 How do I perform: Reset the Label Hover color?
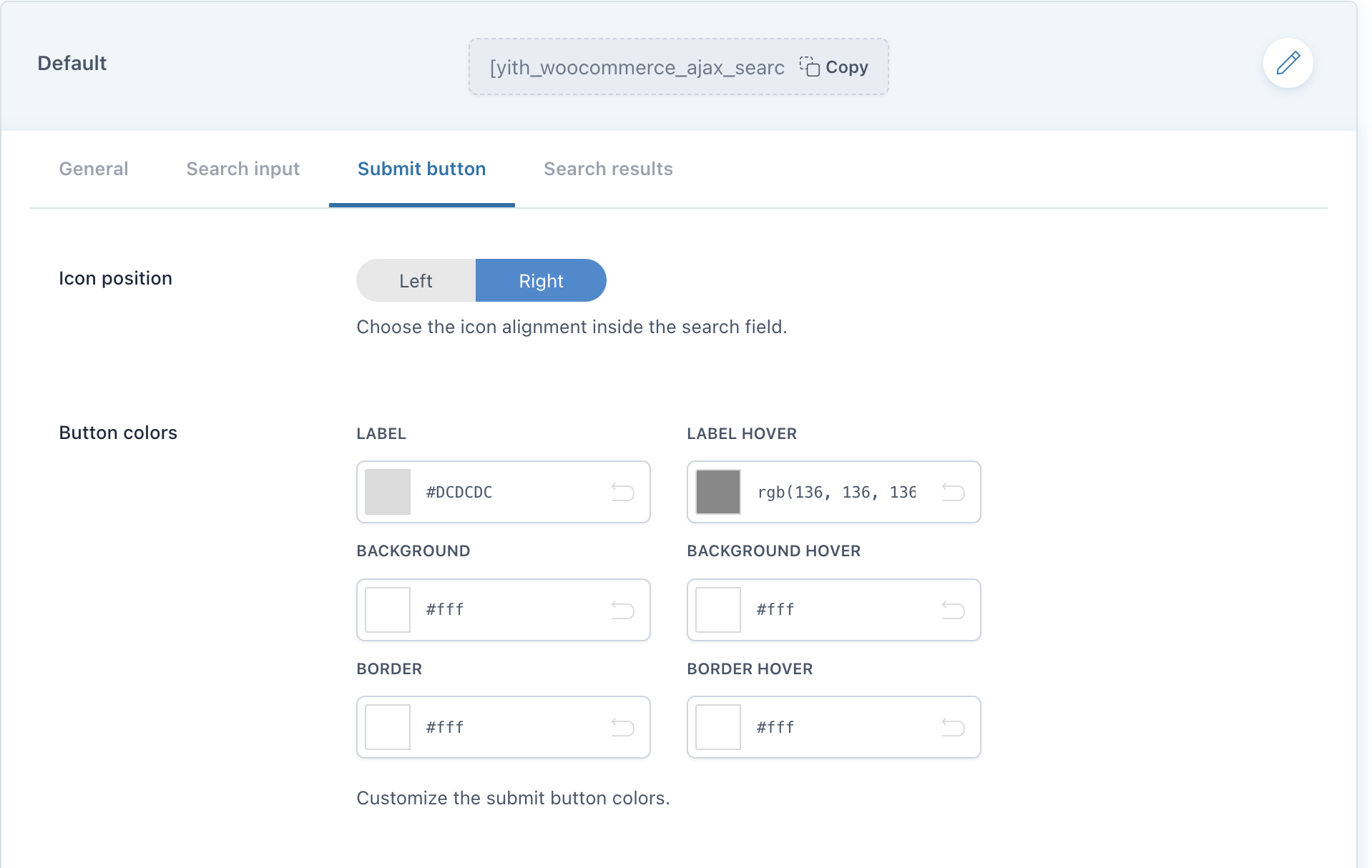(x=953, y=492)
